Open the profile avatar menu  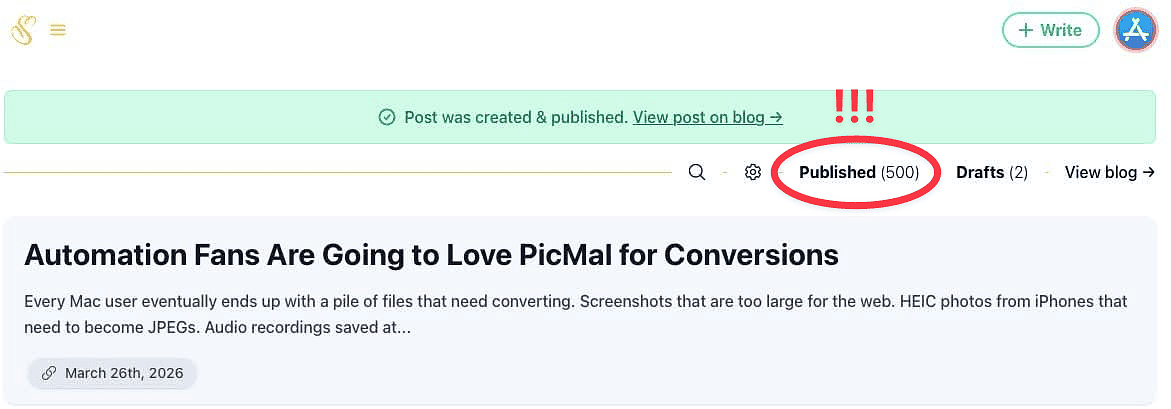(x=1135, y=30)
